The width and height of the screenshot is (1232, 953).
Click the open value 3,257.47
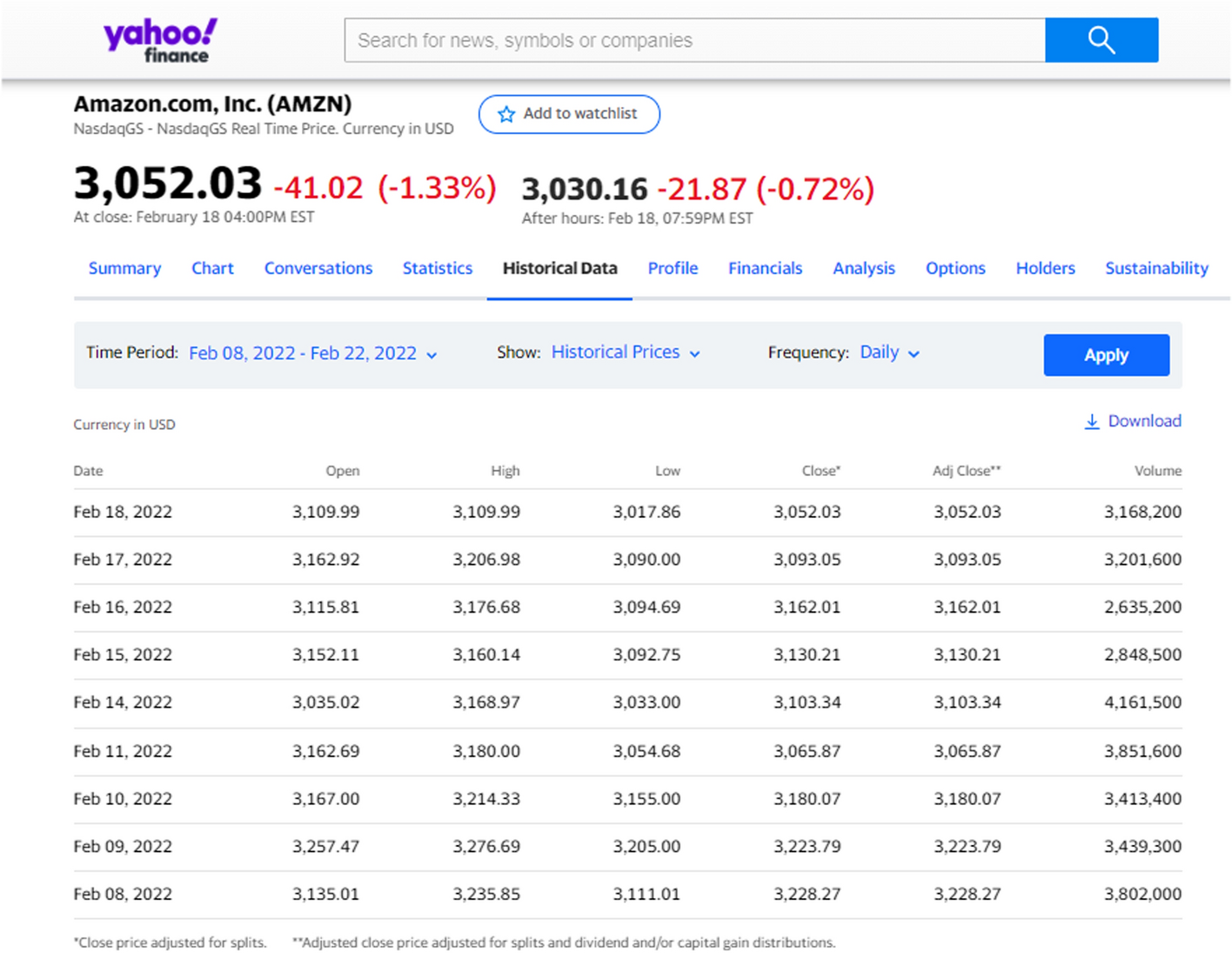pos(325,847)
